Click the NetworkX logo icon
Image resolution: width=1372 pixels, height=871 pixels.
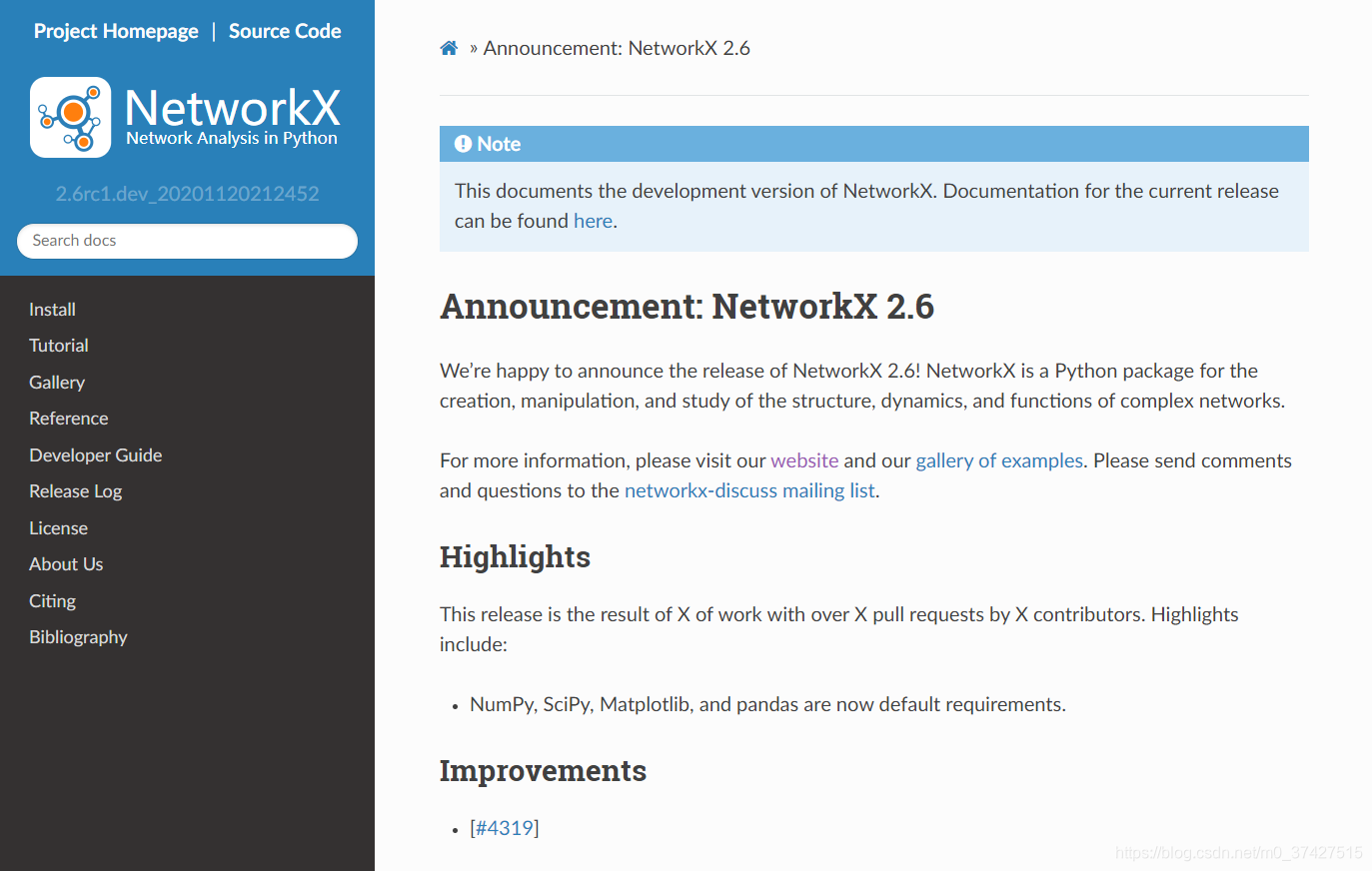(x=70, y=118)
